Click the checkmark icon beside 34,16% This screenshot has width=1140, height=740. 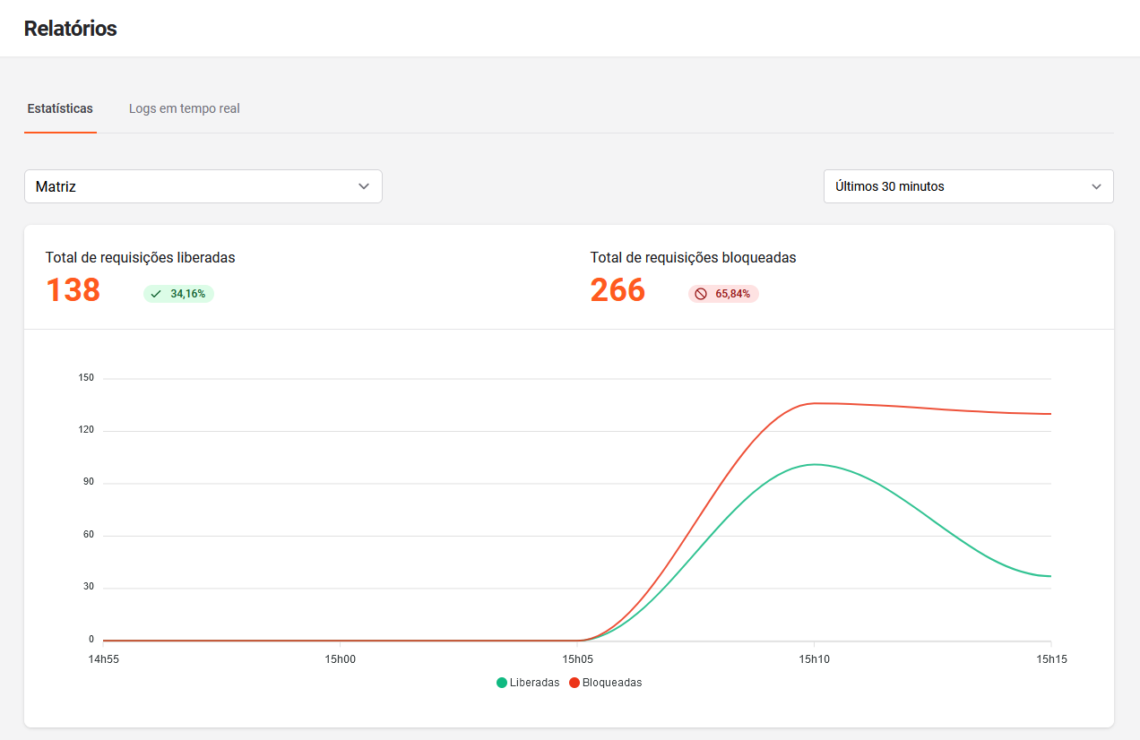pyautogui.click(x=156, y=294)
